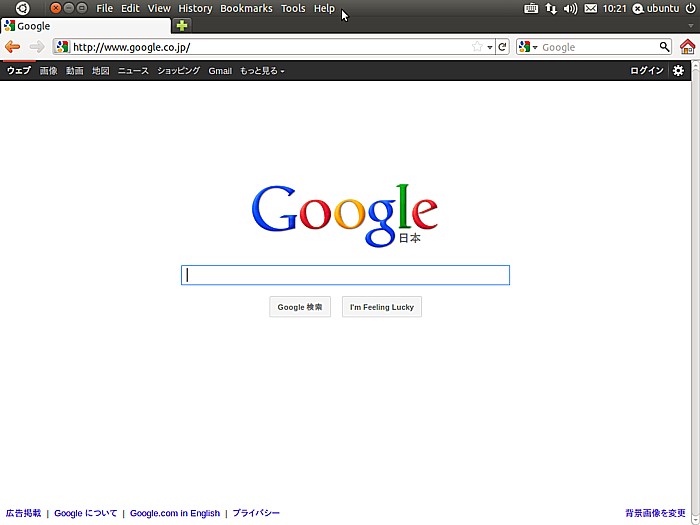Click the vertical page scrollbar
This screenshot has height=525, width=700.
pyautogui.click(x=696, y=292)
